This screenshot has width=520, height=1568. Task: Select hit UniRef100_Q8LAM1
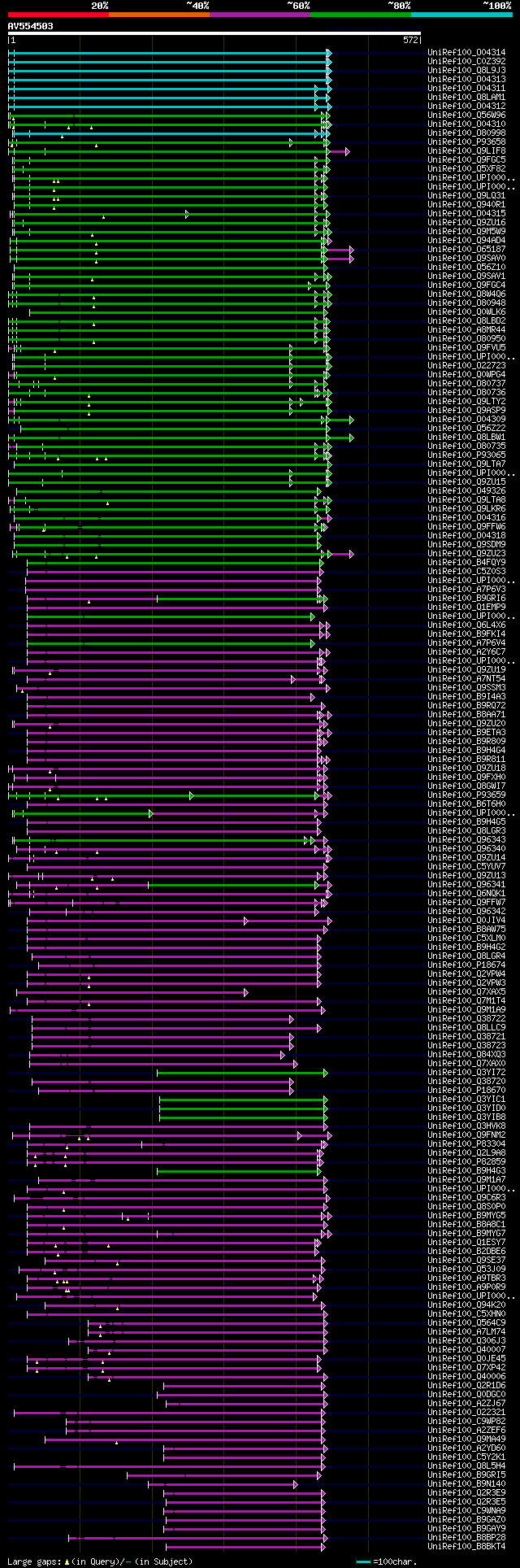pos(466,97)
